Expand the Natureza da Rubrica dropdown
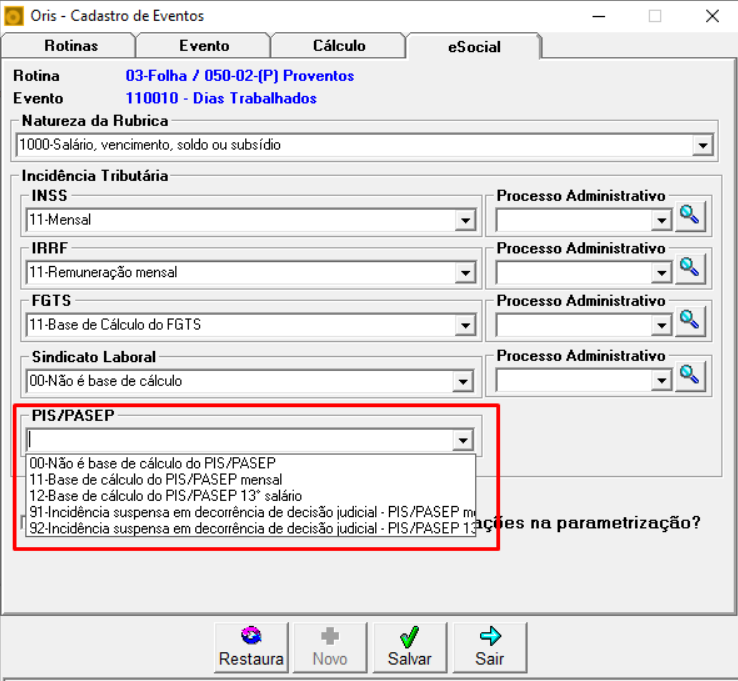 [x=702, y=145]
